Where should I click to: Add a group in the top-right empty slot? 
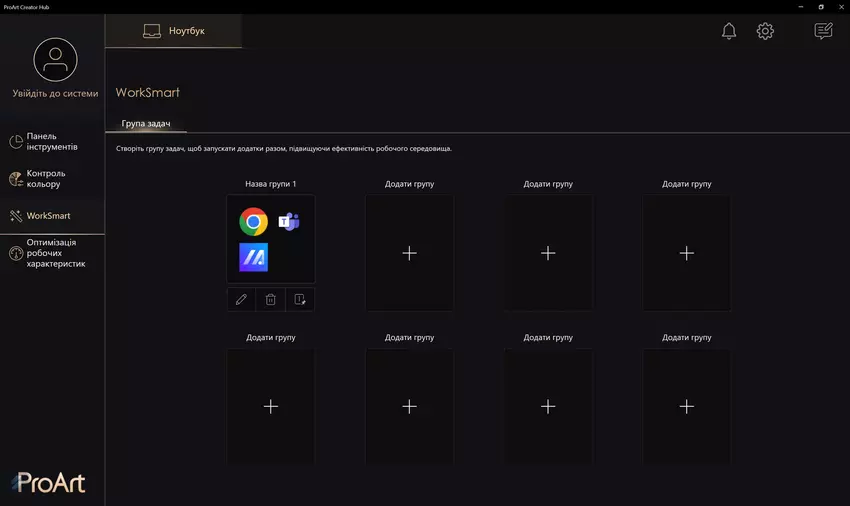pyautogui.click(x=686, y=253)
